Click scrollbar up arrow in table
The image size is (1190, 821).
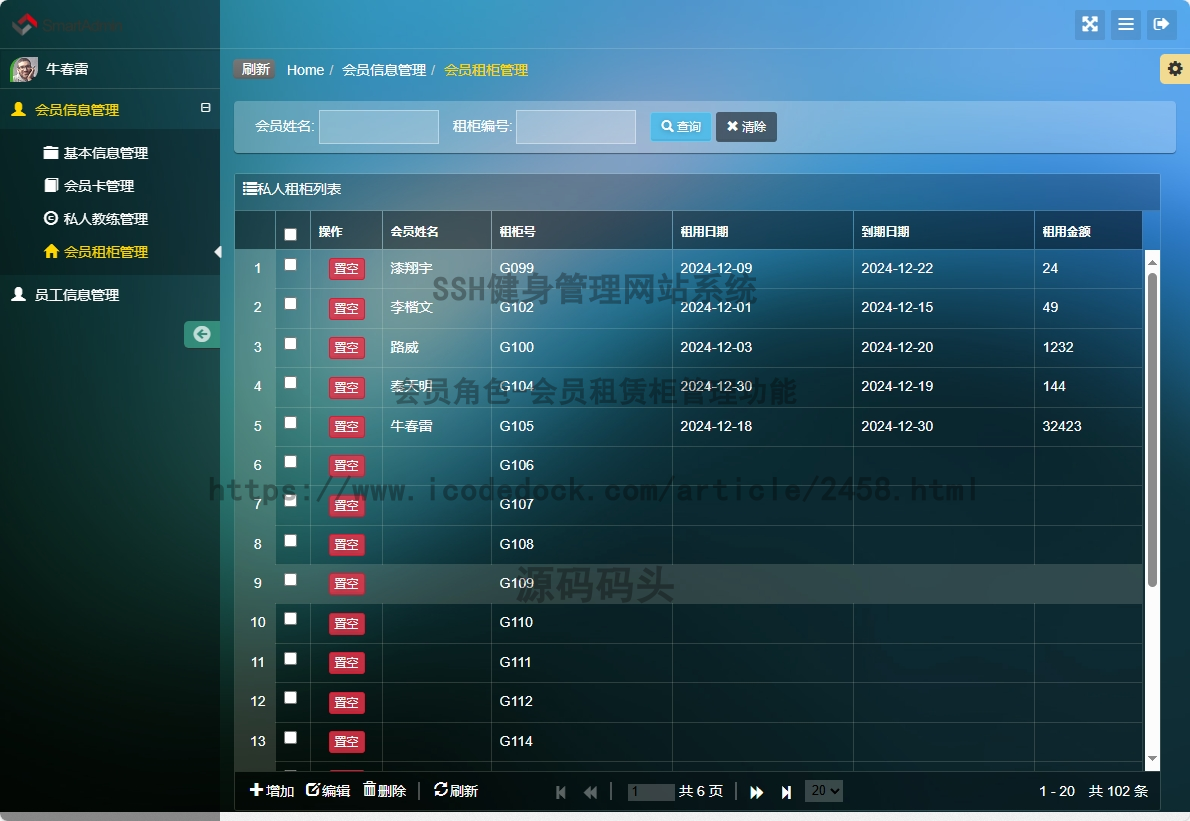click(x=1152, y=262)
